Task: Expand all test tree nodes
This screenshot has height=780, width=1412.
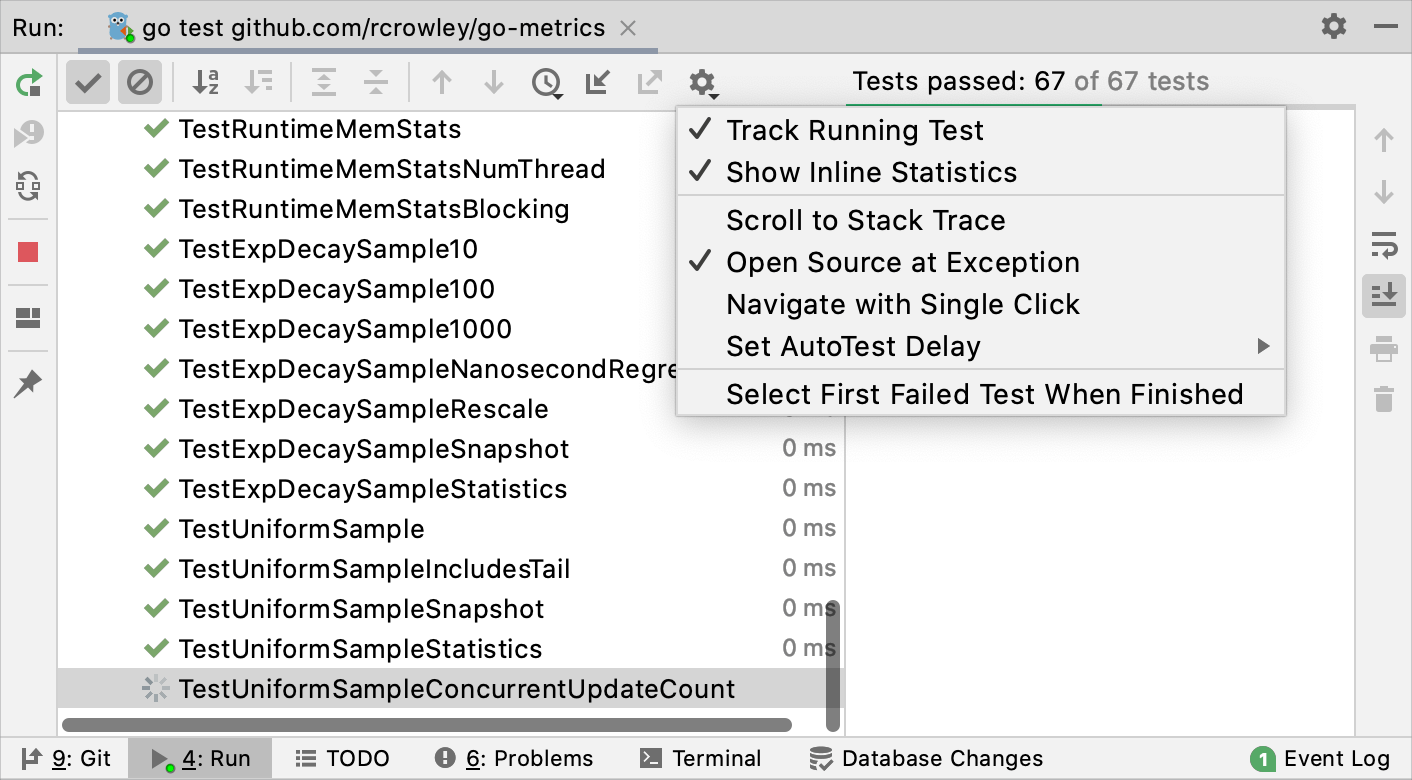Action: (x=324, y=82)
